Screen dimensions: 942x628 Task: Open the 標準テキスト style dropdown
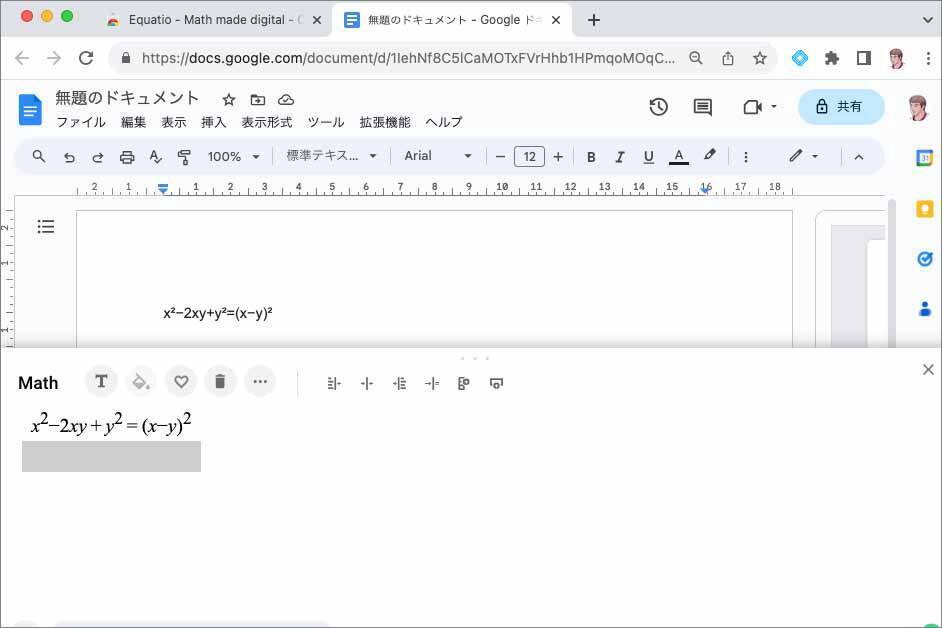[331, 156]
